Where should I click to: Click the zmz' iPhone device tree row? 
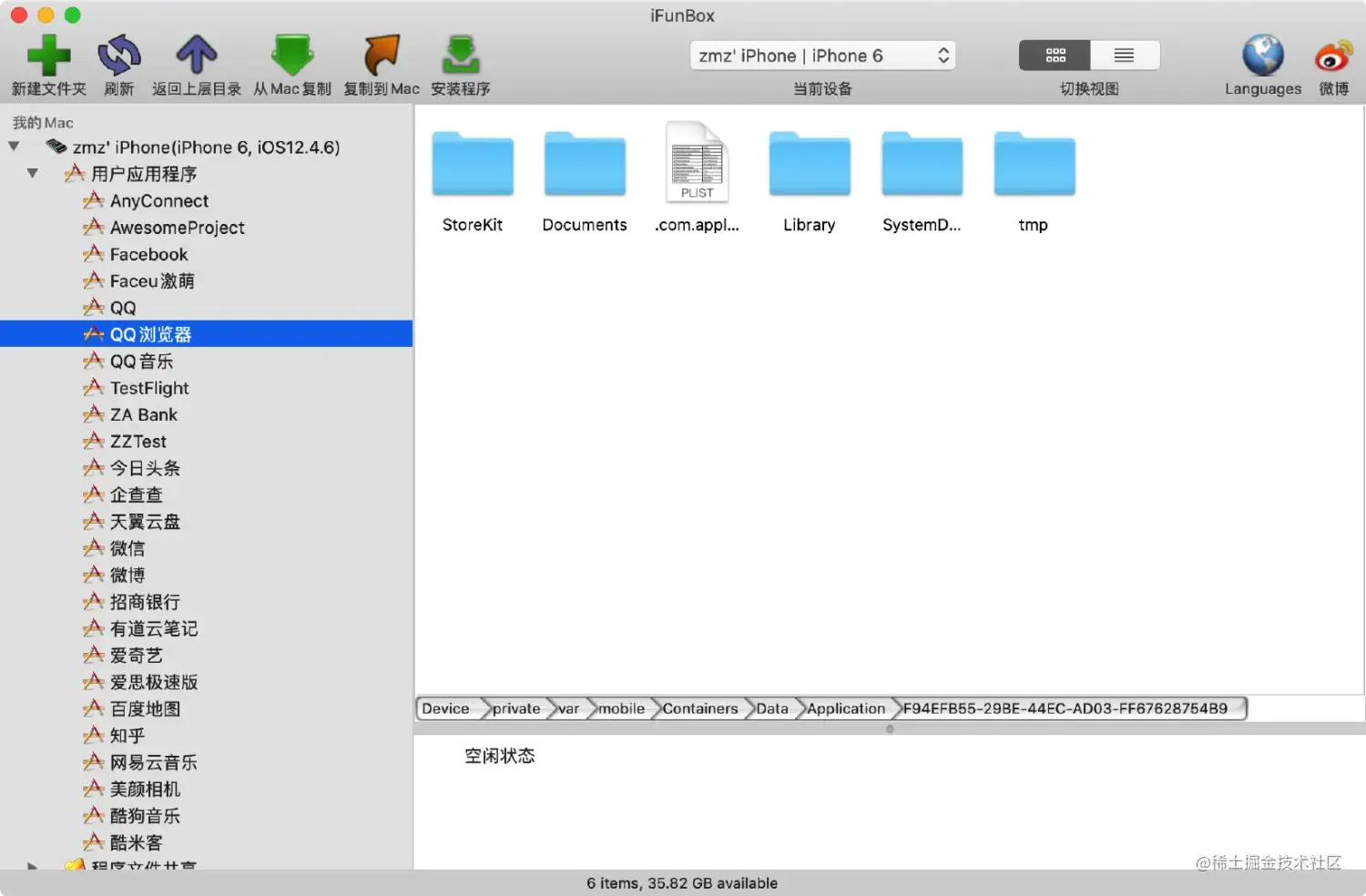[x=206, y=147]
